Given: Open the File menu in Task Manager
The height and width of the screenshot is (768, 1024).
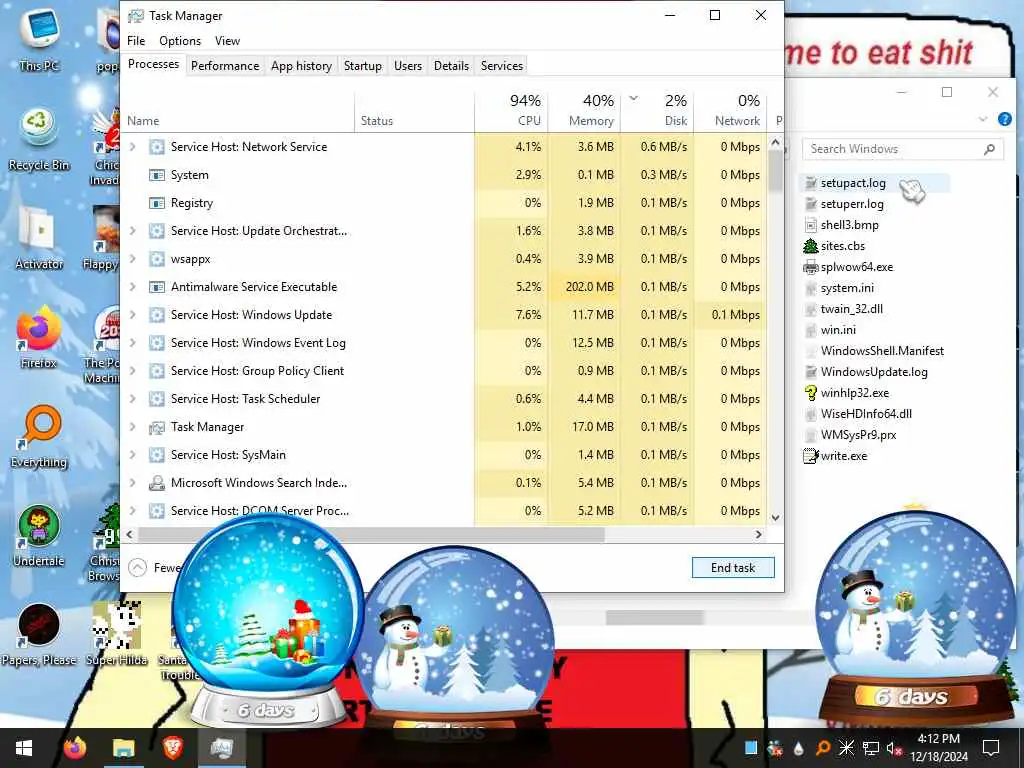Looking at the screenshot, I should tap(136, 40).
